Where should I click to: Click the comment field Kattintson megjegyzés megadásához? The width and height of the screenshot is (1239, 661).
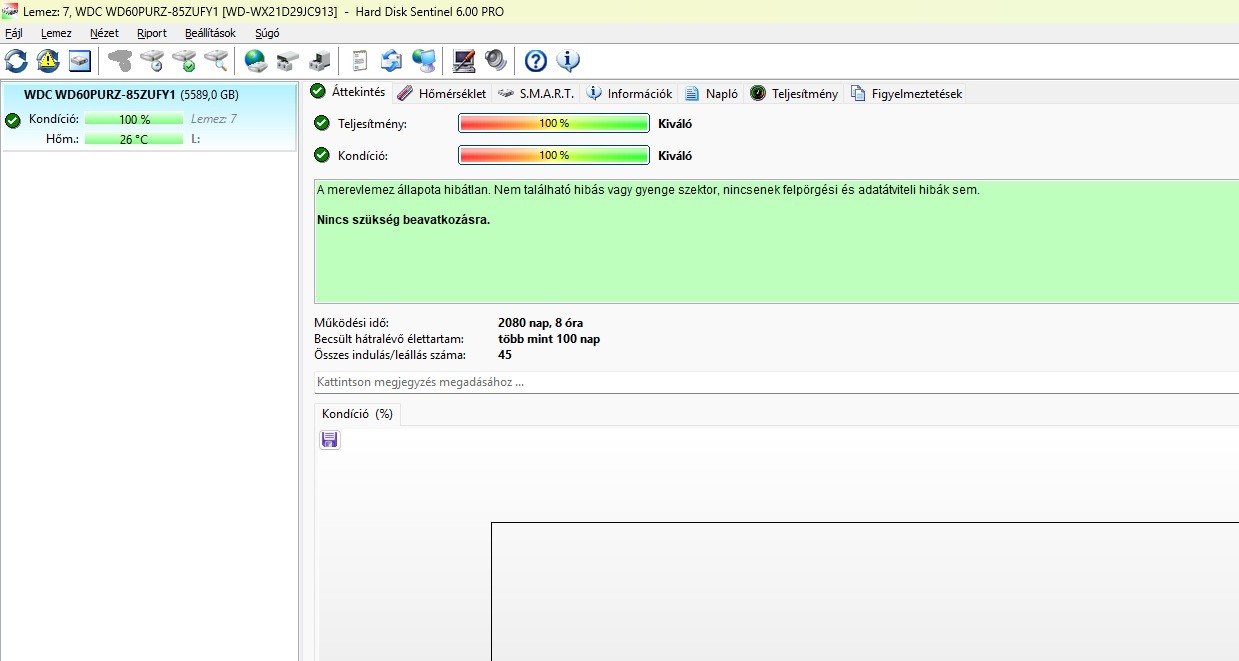coord(776,382)
